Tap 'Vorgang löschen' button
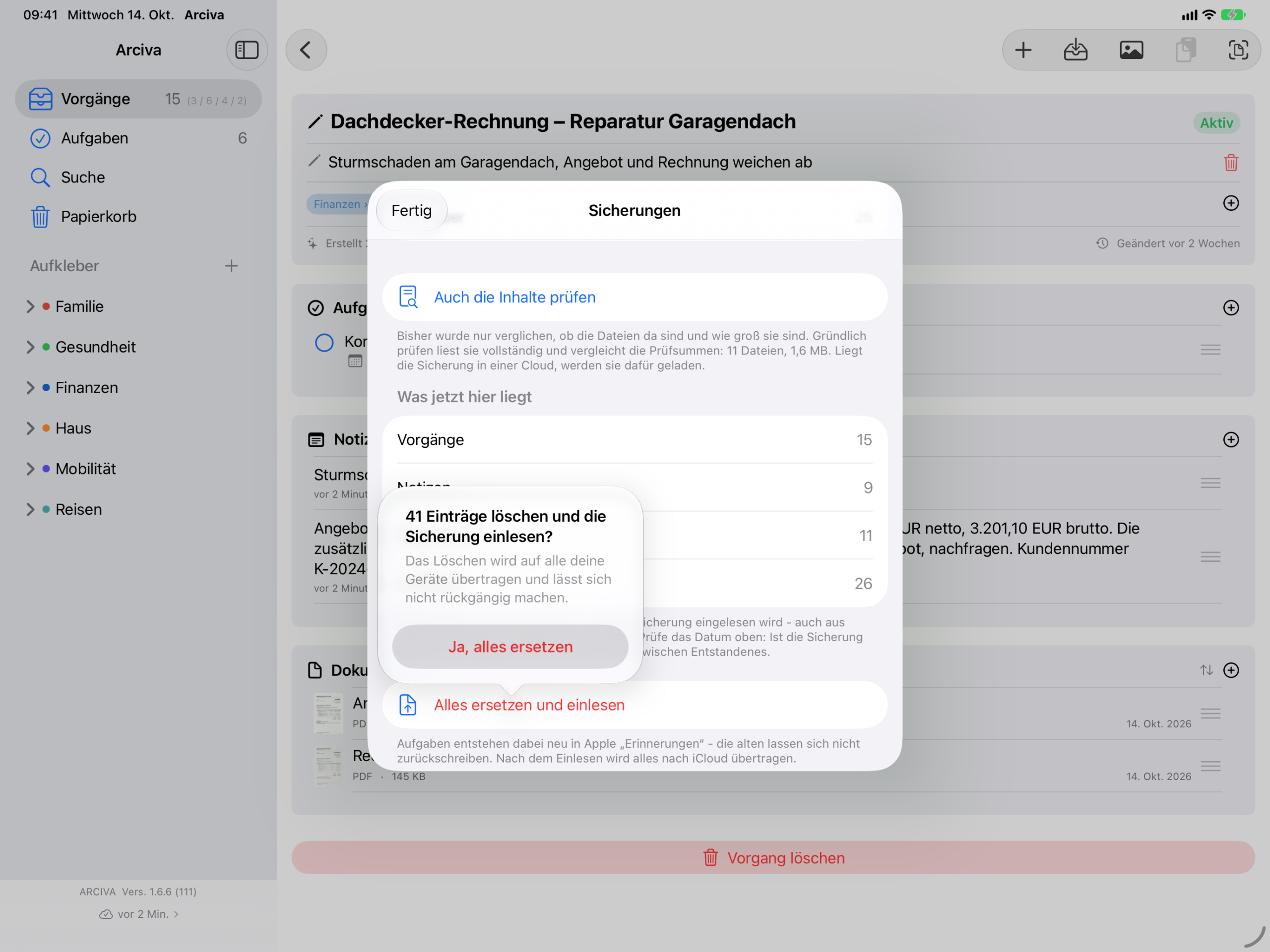The height and width of the screenshot is (952, 1270). [773, 858]
